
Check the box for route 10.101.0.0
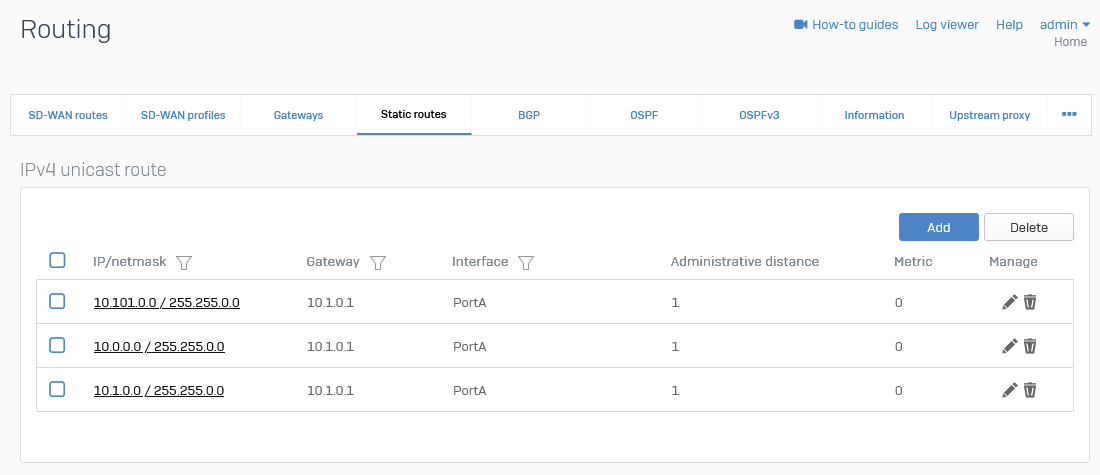point(57,301)
